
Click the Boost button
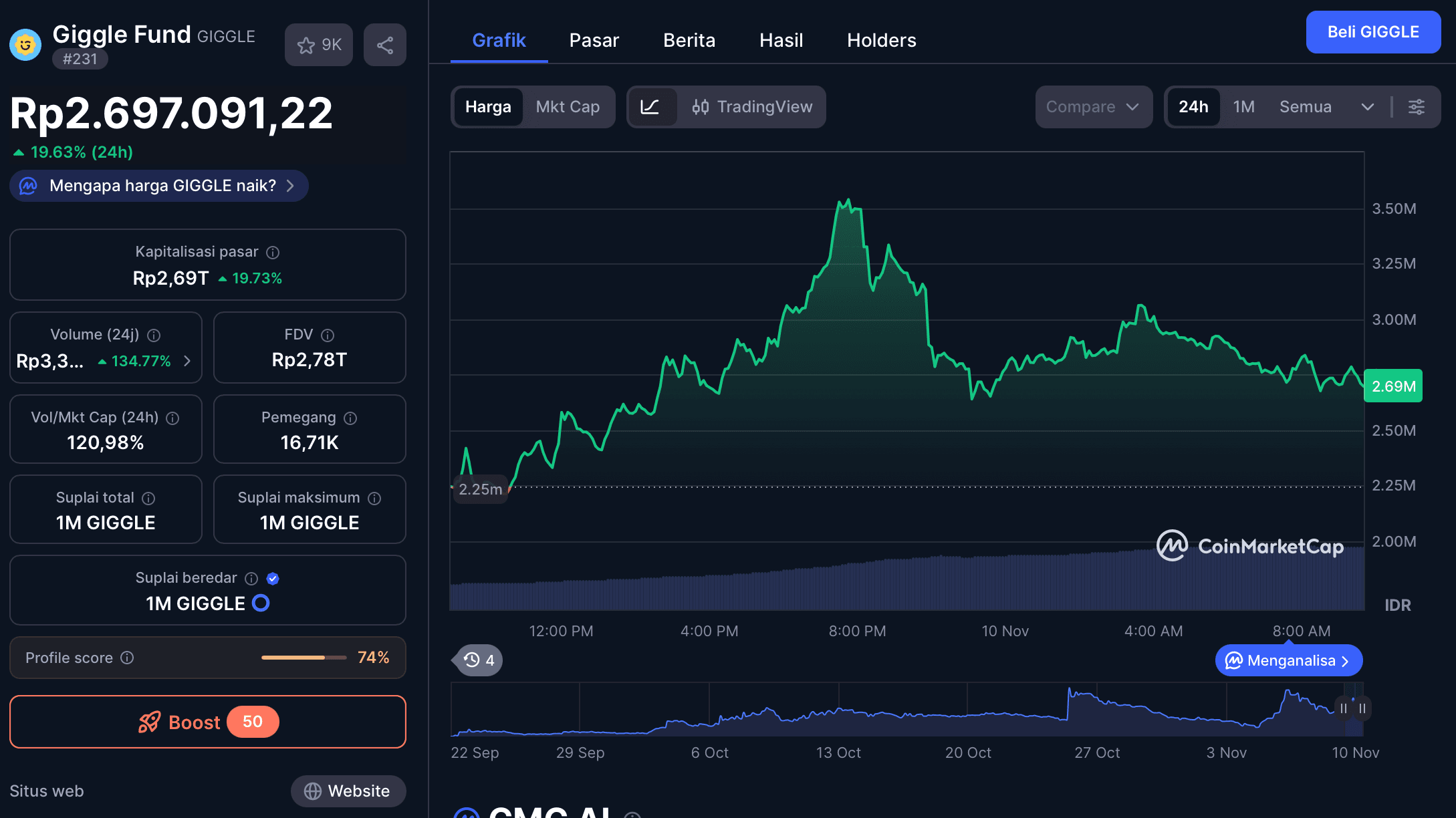pyautogui.click(x=208, y=722)
